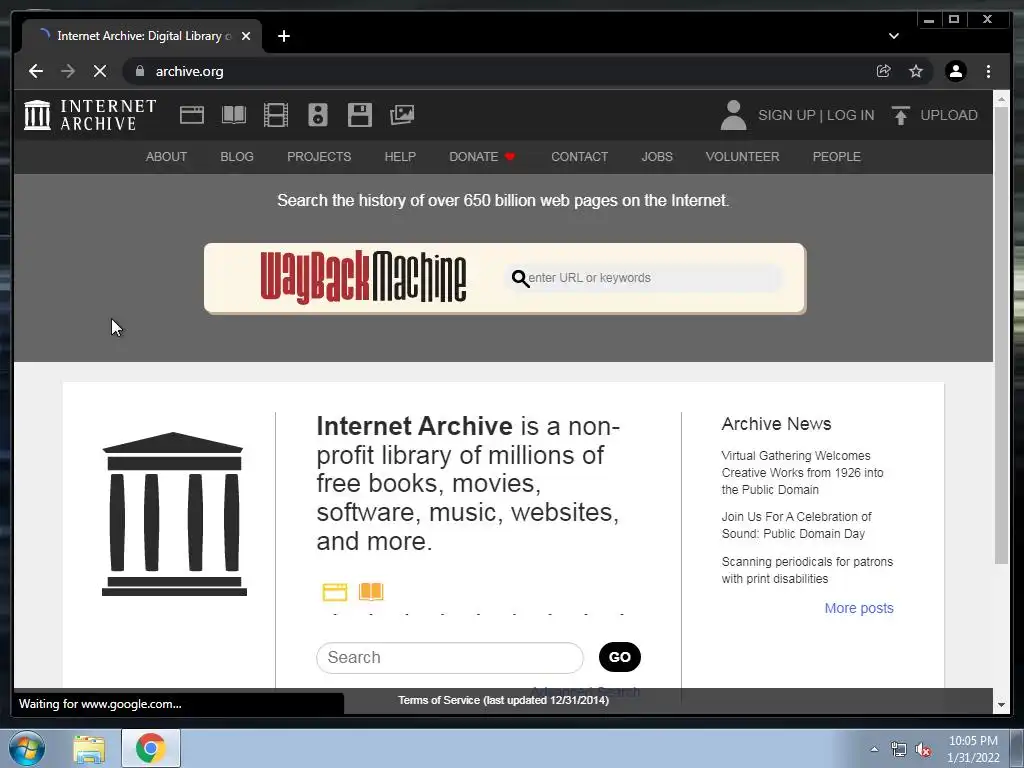This screenshot has width=1024, height=768.
Task: Share this page via address bar icon
Action: [884, 71]
